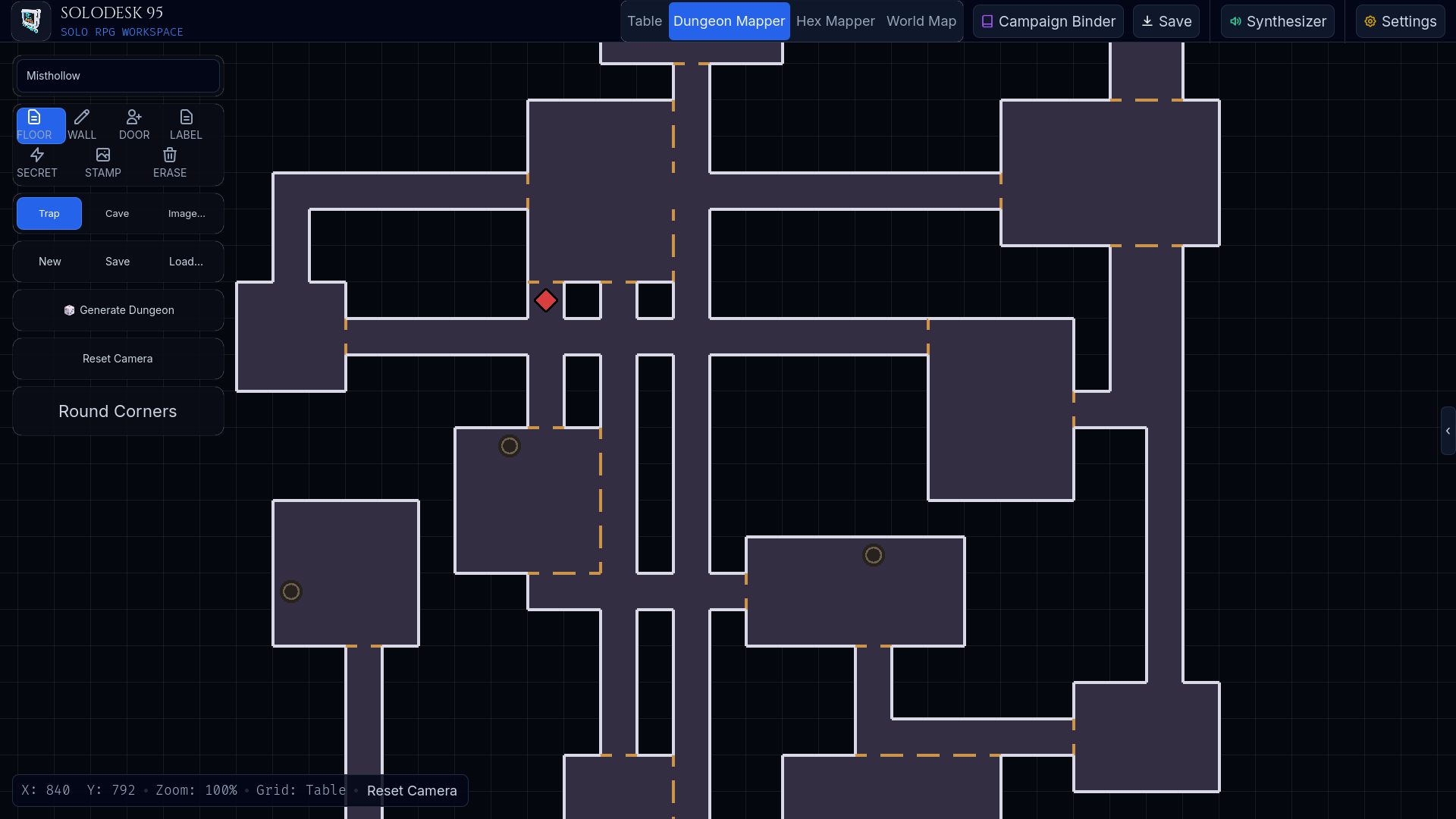The width and height of the screenshot is (1456, 819).
Task: Switch to the Hex Mapper tab
Action: [x=835, y=21]
